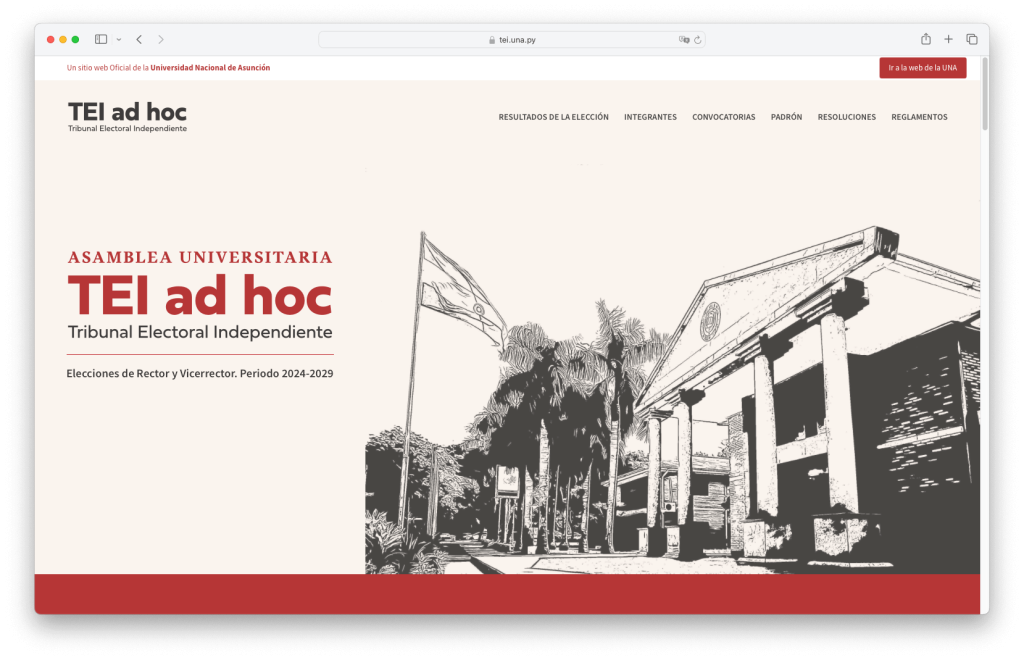Image resolution: width=1024 pixels, height=660 pixels.
Task: Go back with the back arrow
Action: click(139, 39)
